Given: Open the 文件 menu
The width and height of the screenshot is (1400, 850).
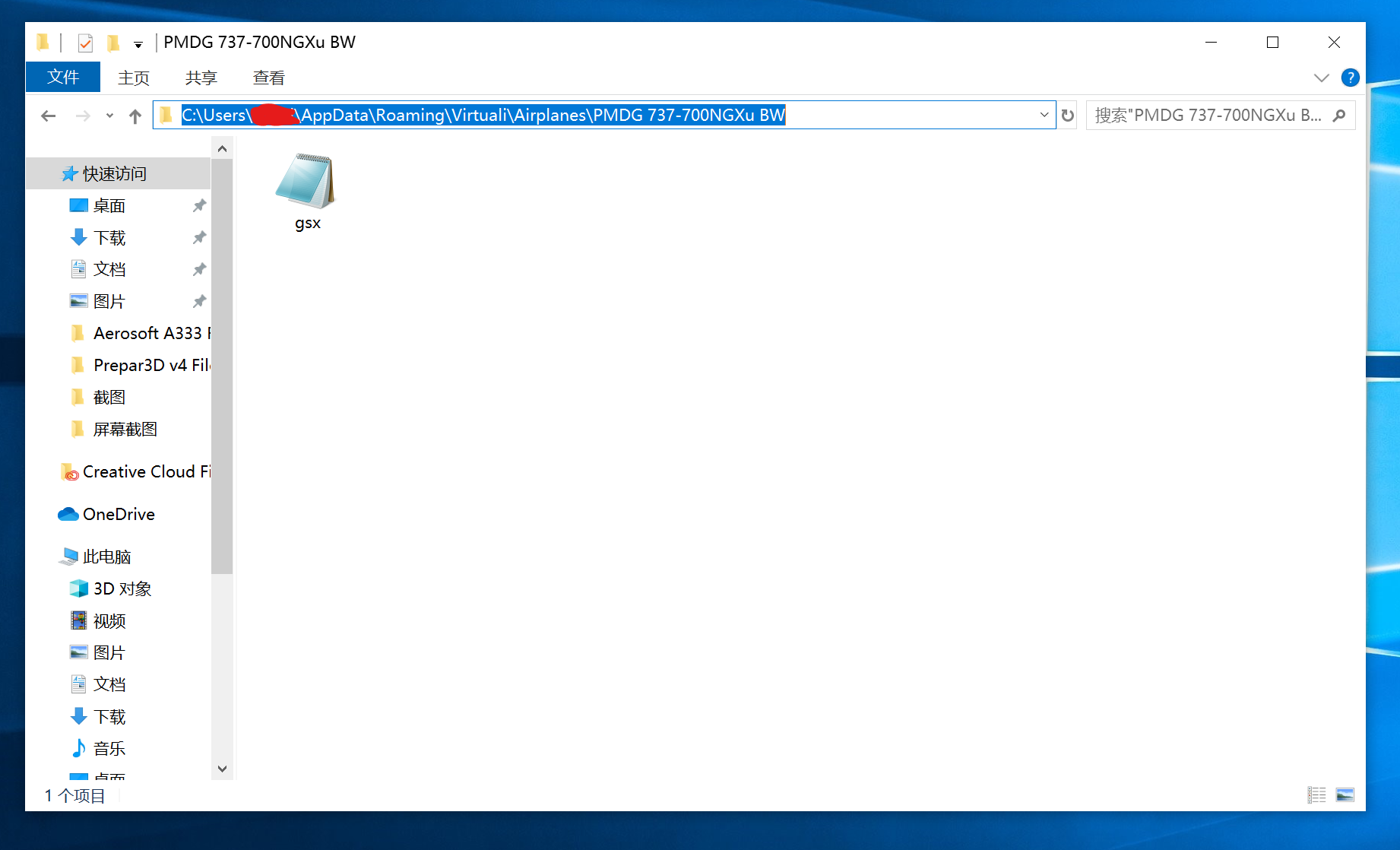Looking at the screenshot, I should 63,78.
